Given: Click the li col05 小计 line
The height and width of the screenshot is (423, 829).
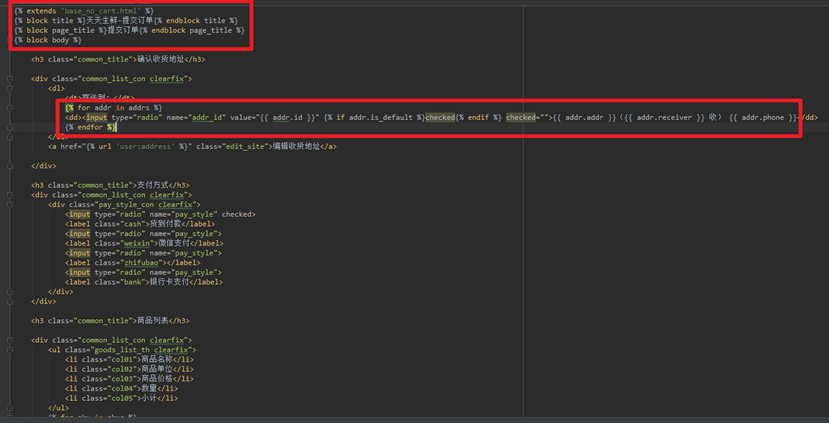Looking at the screenshot, I should [x=122, y=398].
